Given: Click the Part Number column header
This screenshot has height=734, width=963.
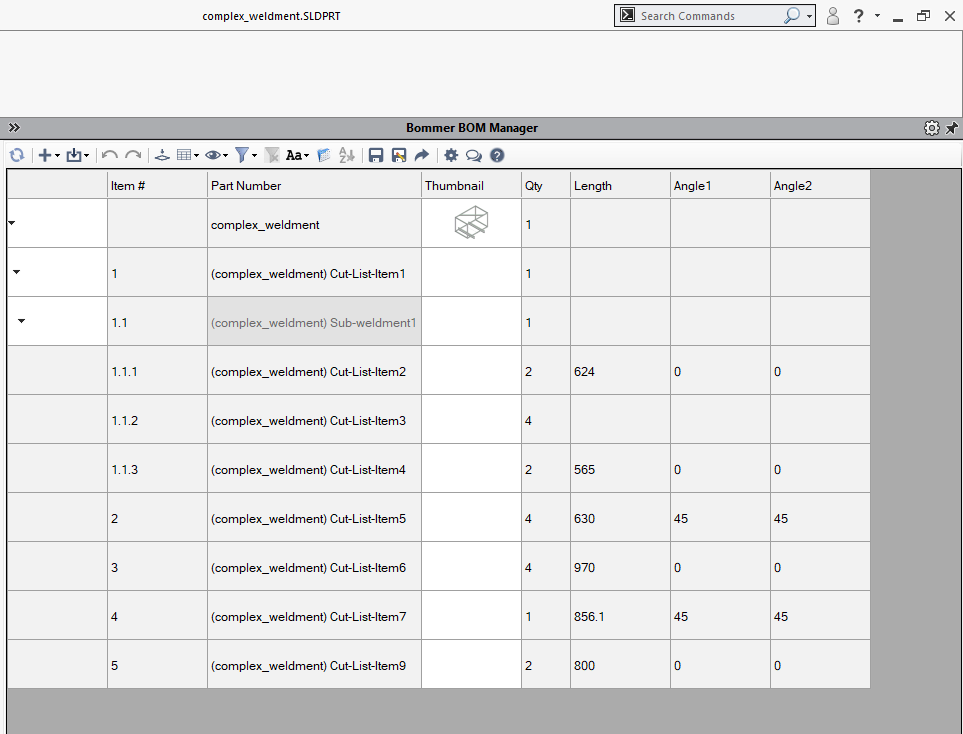Looking at the screenshot, I should (x=313, y=185).
